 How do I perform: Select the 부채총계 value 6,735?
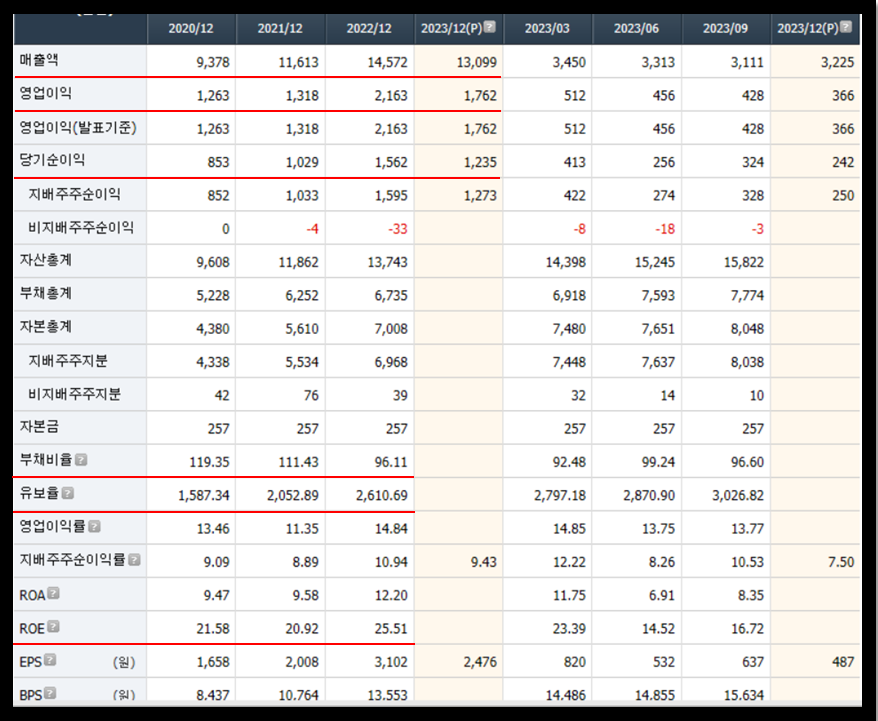[x=391, y=296]
